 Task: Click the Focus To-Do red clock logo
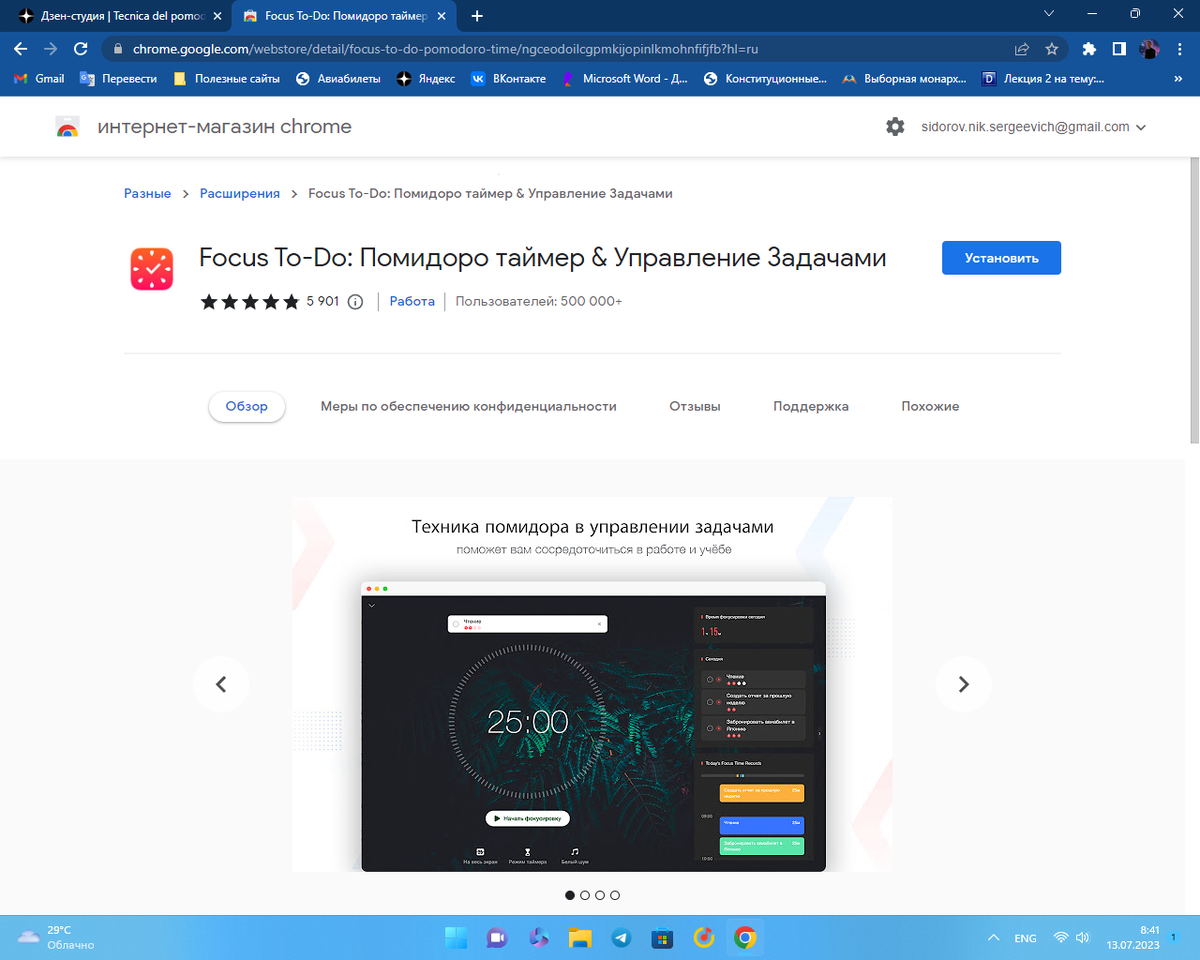152,270
